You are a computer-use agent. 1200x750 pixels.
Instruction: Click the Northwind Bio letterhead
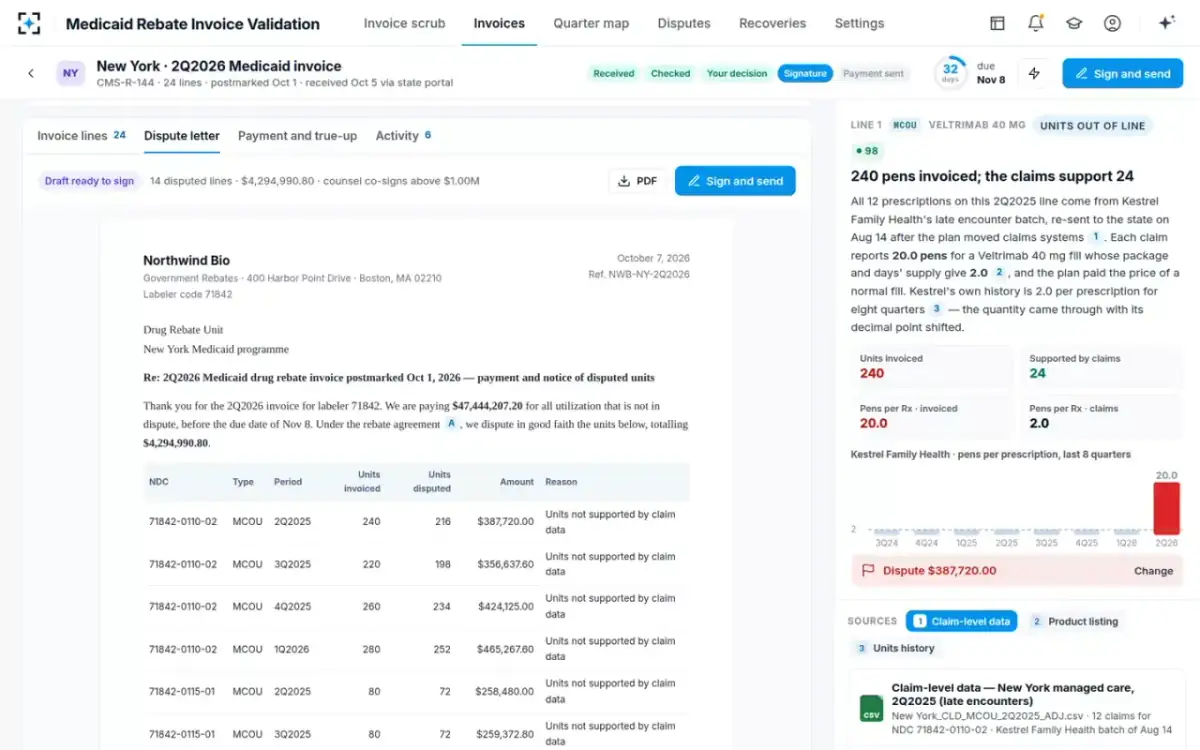pos(186,260)
